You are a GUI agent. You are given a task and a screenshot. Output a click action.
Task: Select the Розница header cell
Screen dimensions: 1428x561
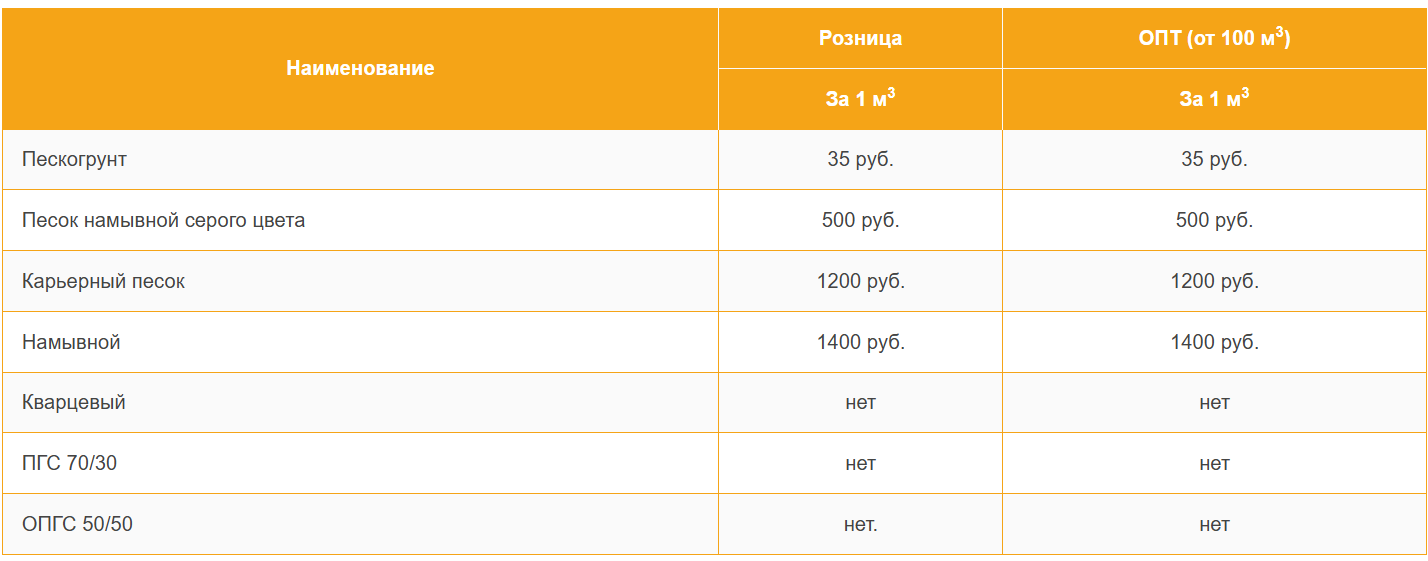pyautogui.click(x=860, y=38)
